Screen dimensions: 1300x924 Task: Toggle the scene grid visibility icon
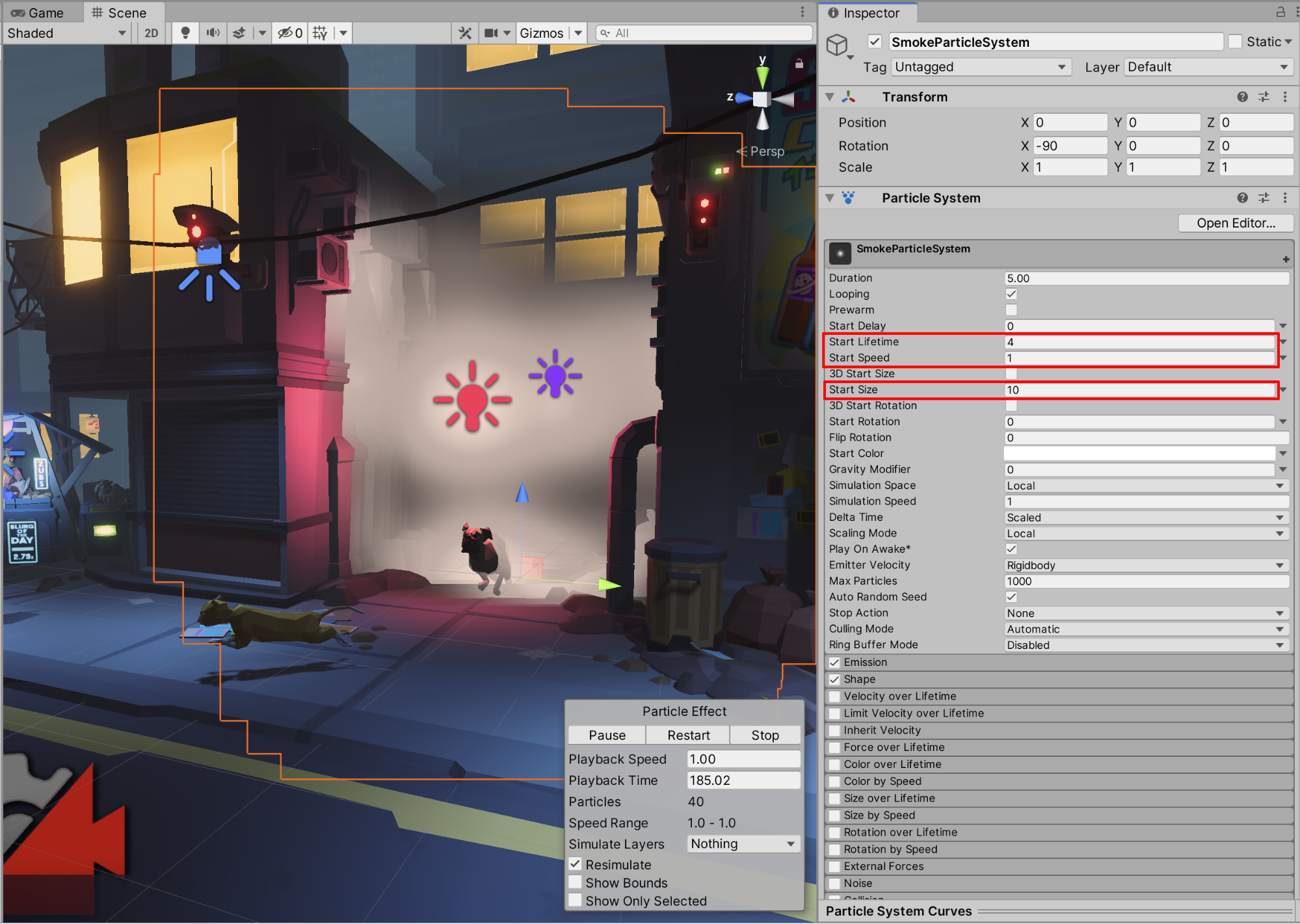pos(319,33)
